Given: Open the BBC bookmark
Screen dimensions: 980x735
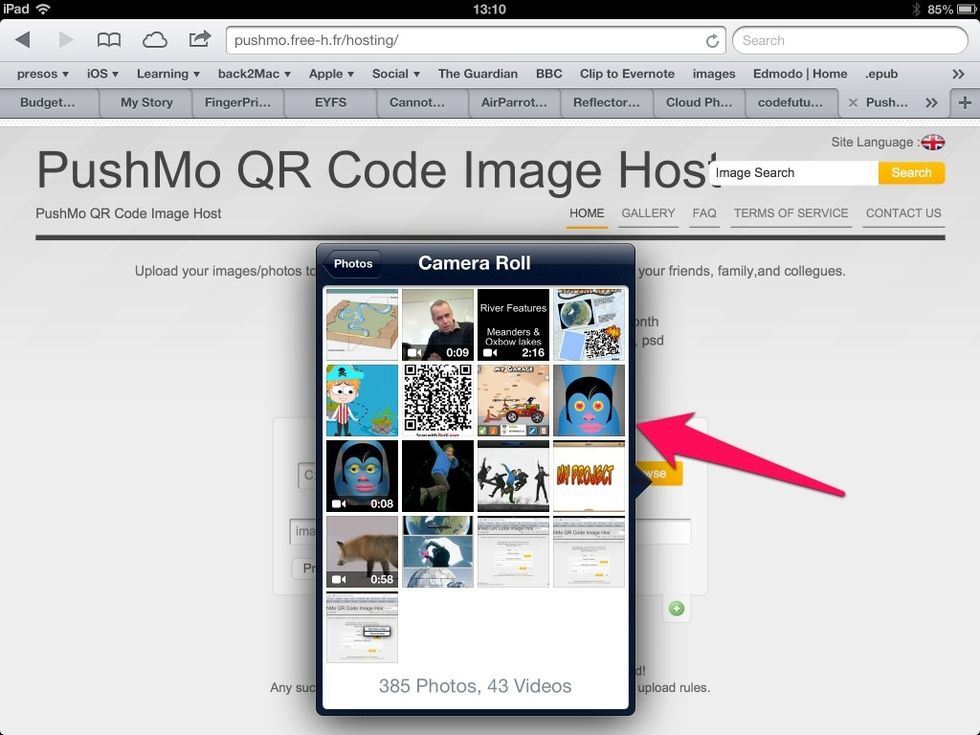Looking at the screenshot, I should coord(549,74).
